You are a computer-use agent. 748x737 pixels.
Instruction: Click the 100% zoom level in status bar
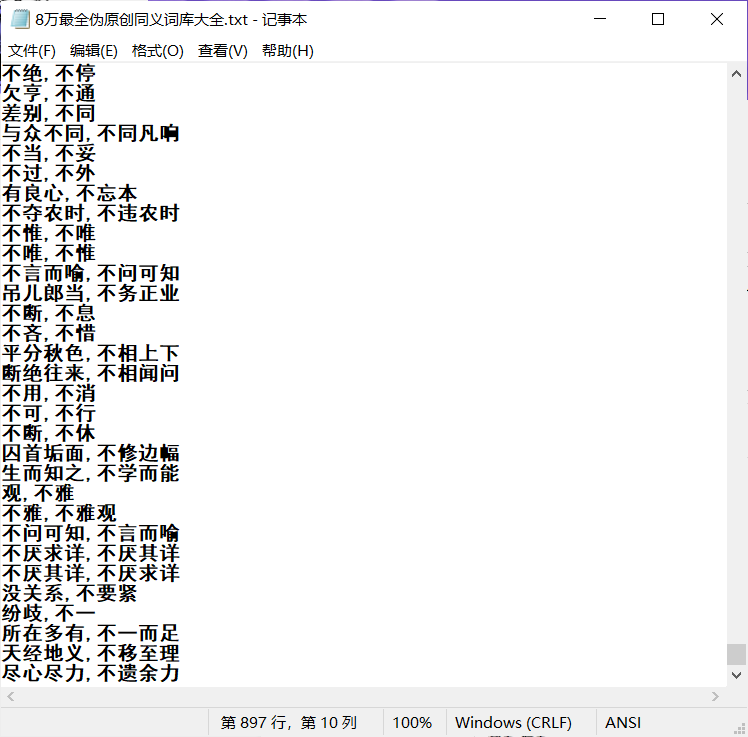pos(411,722)
